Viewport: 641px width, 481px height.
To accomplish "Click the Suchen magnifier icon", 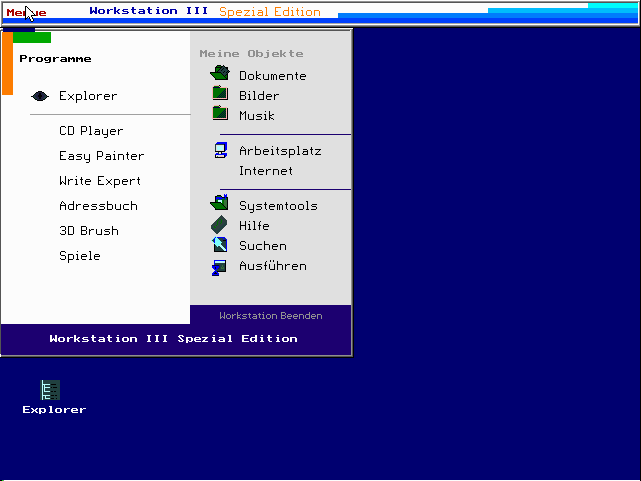I will click(x=220, y=245).
